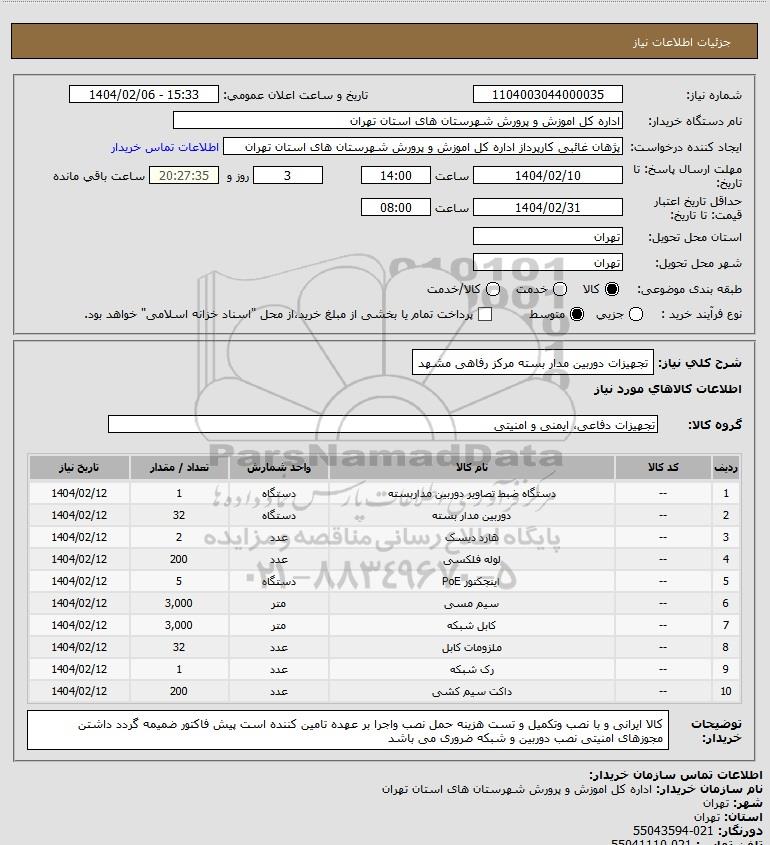Select the خدمت radio button
The image size is (770, 845).
[x=560, y=289]
